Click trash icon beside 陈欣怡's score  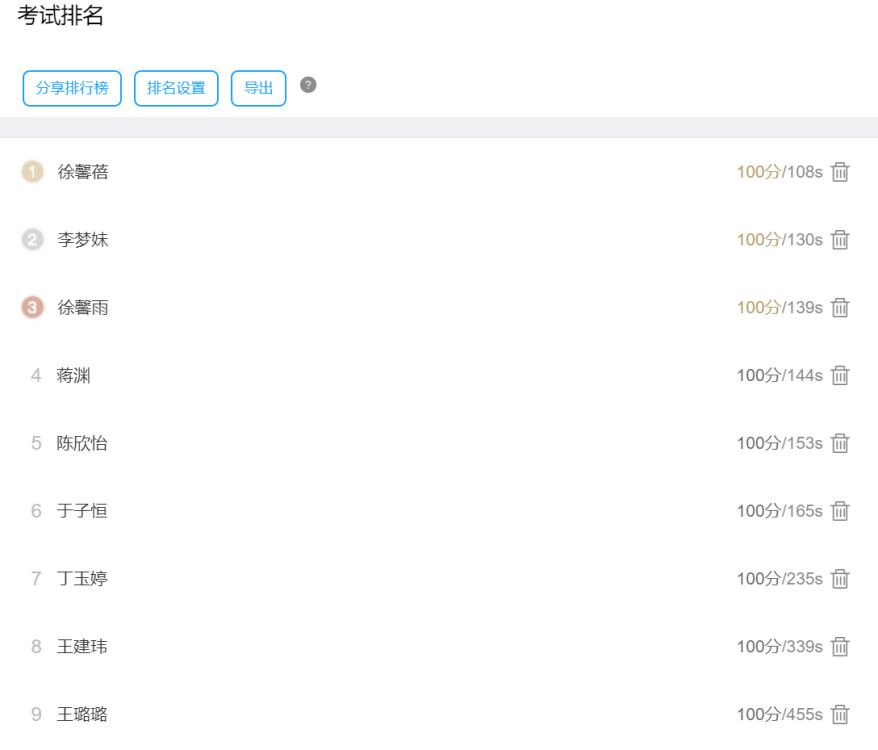[x=840, y=443]
